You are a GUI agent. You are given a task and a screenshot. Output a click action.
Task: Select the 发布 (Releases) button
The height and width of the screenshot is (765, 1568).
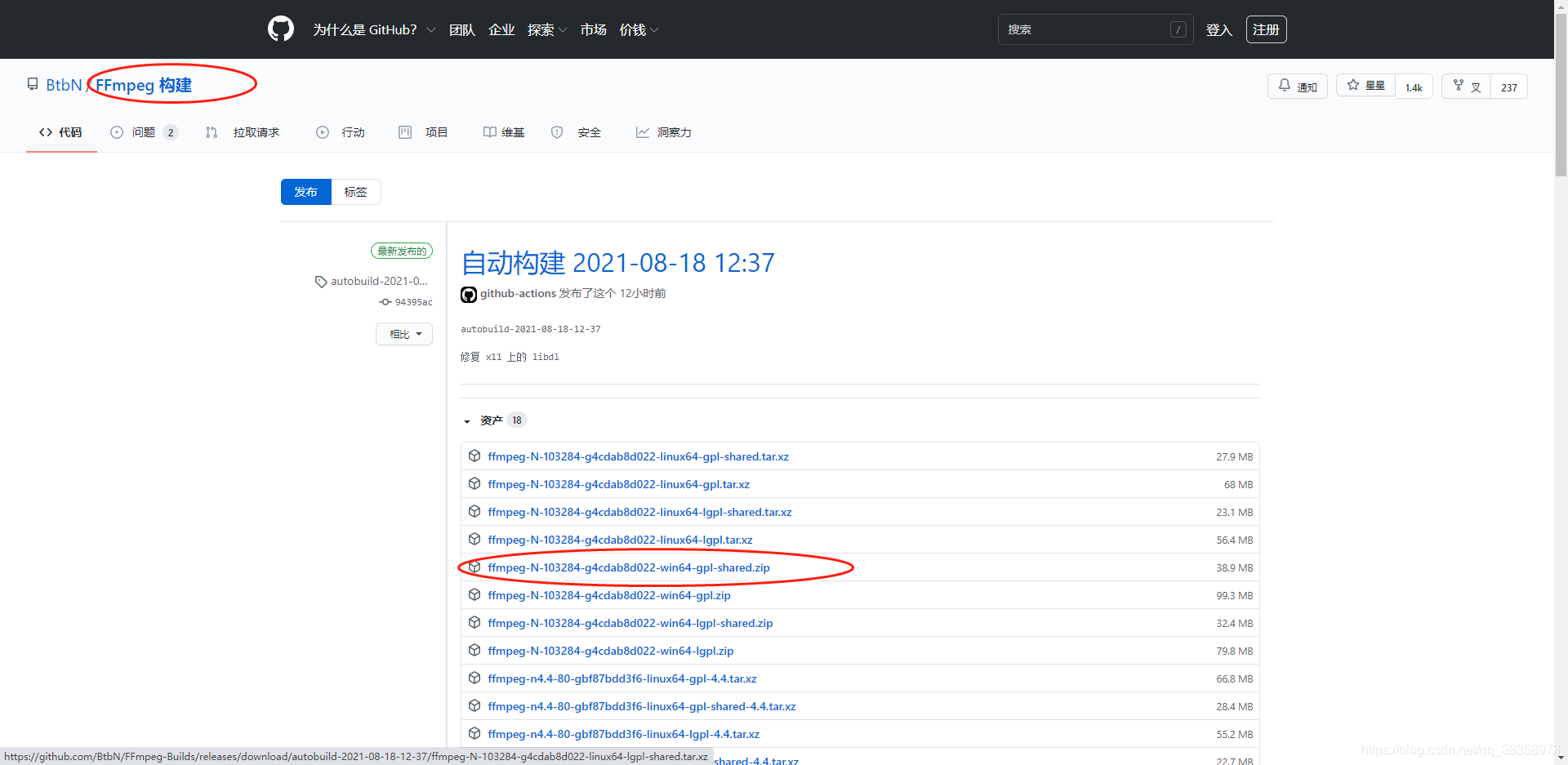pos(306,192)
